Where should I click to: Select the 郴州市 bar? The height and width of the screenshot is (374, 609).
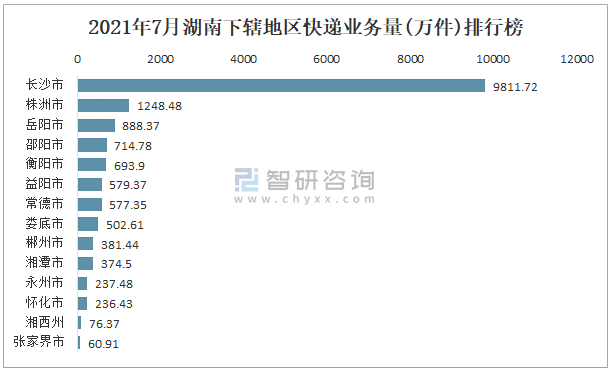tap(85, 244)
